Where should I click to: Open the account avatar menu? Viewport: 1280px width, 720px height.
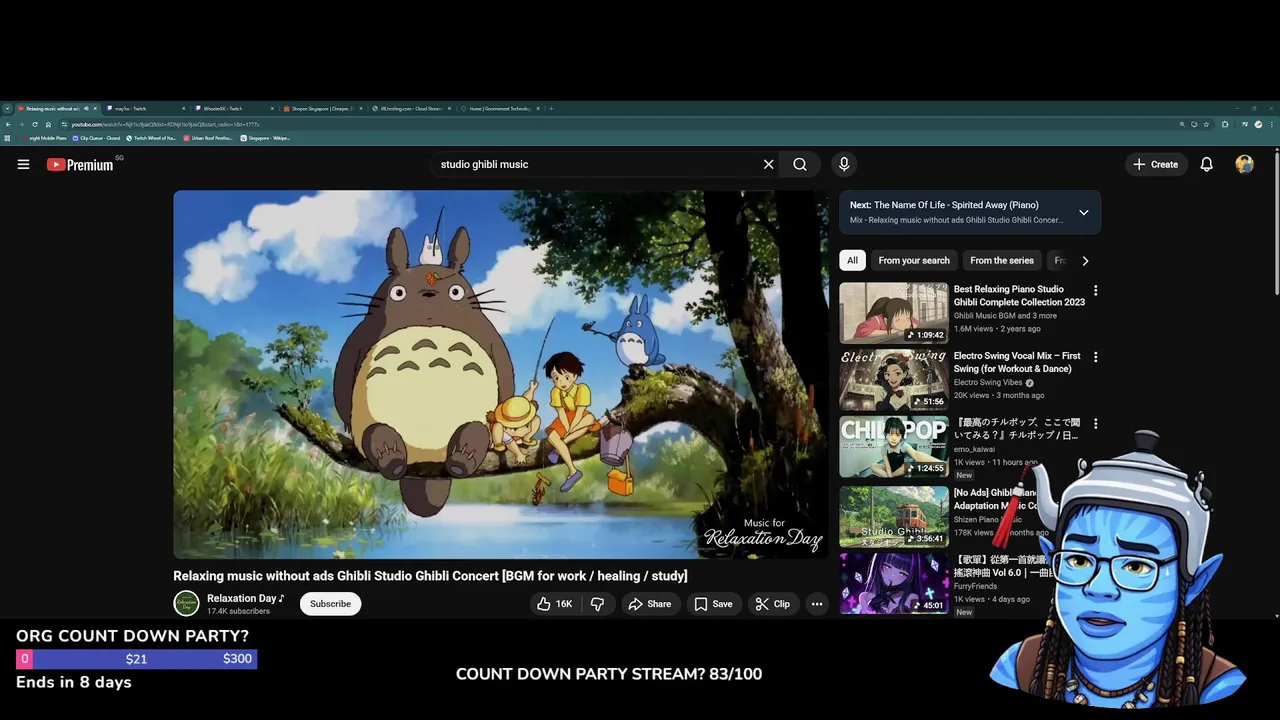(1244, 164)
